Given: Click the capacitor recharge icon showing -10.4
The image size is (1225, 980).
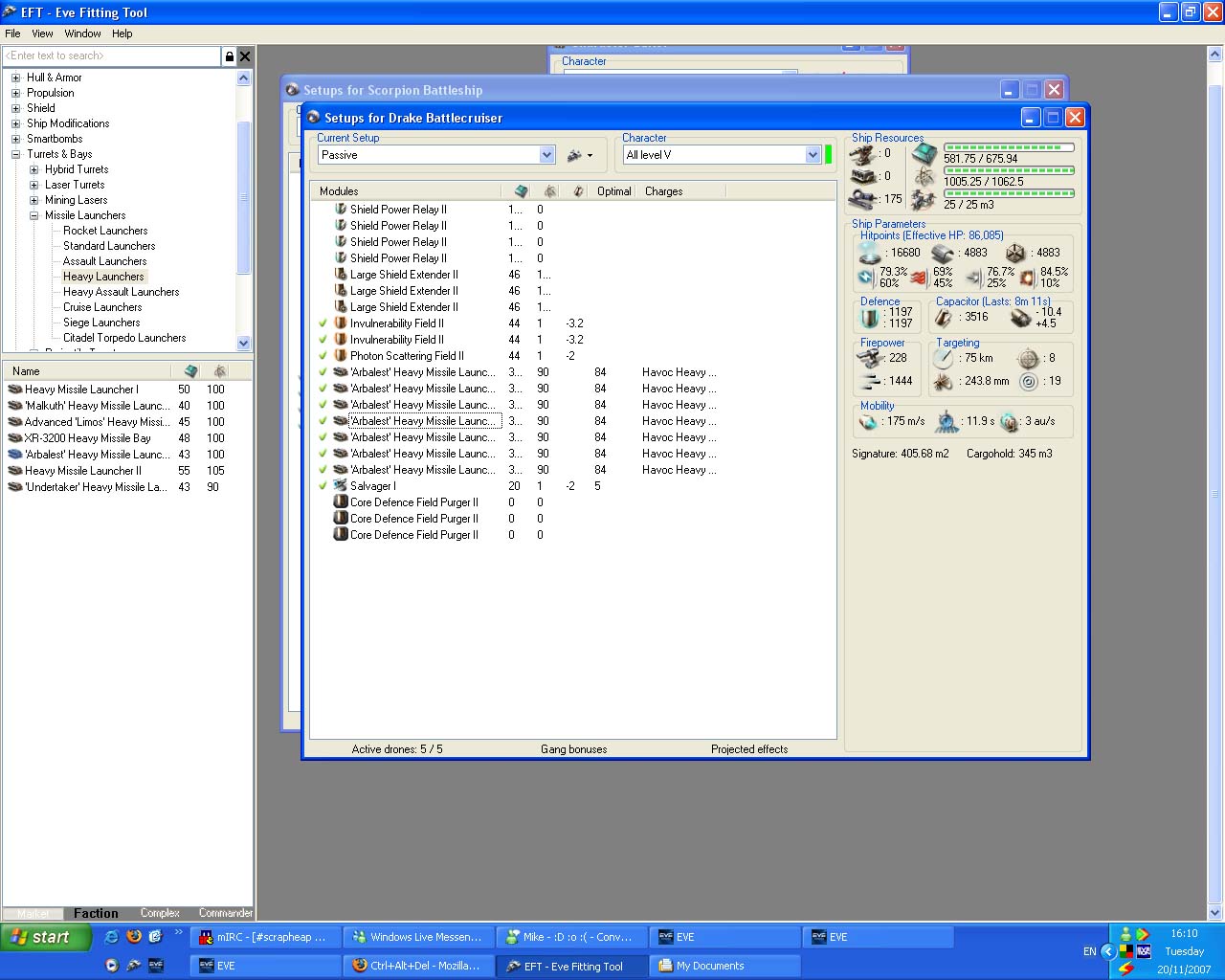Looking at the screenshot, I should tap(1020, 318).
